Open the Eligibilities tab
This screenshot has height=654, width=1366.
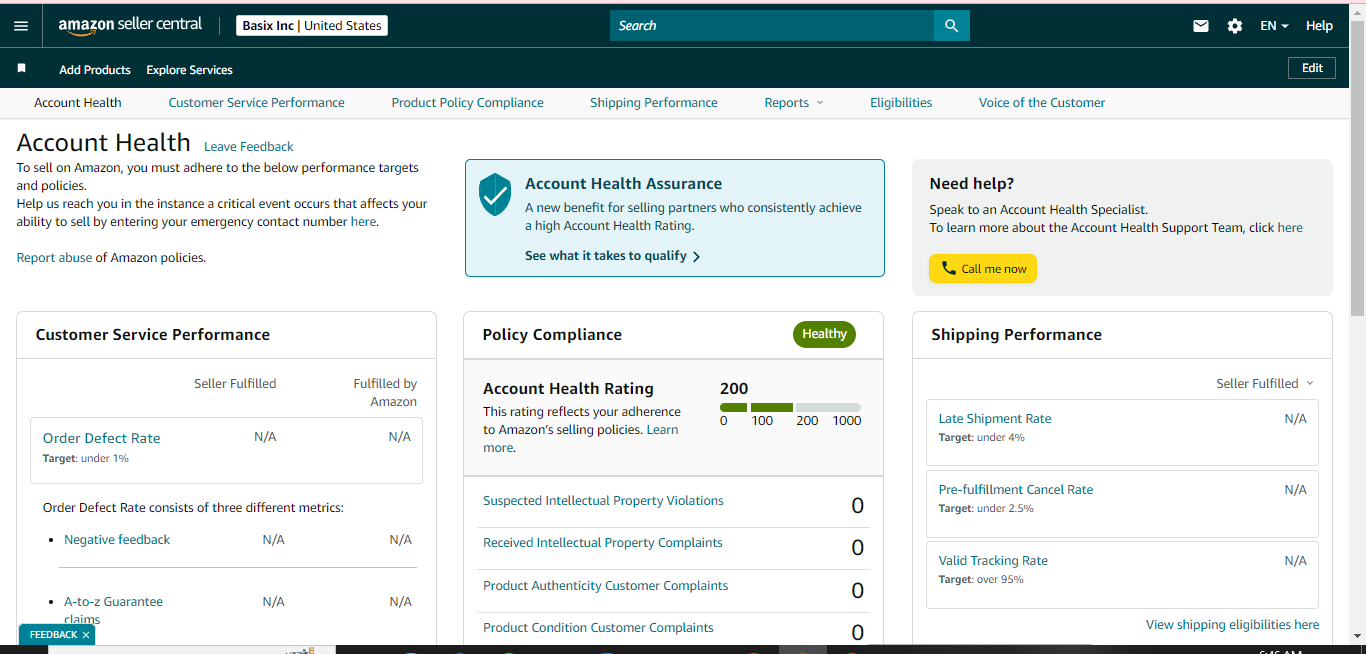coord(901,102)
